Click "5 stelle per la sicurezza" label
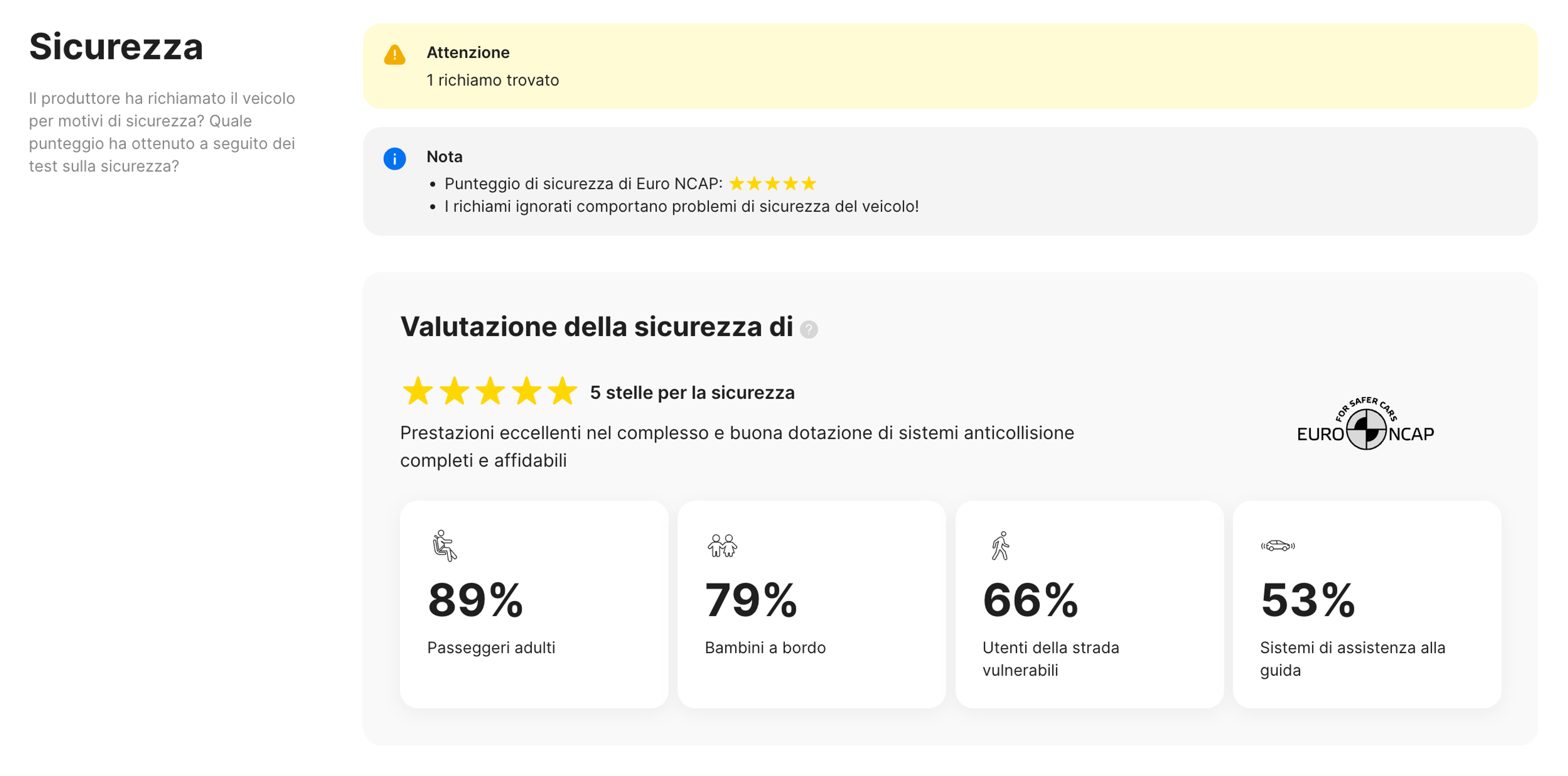1568x776 pixels. tap(692, 392)
